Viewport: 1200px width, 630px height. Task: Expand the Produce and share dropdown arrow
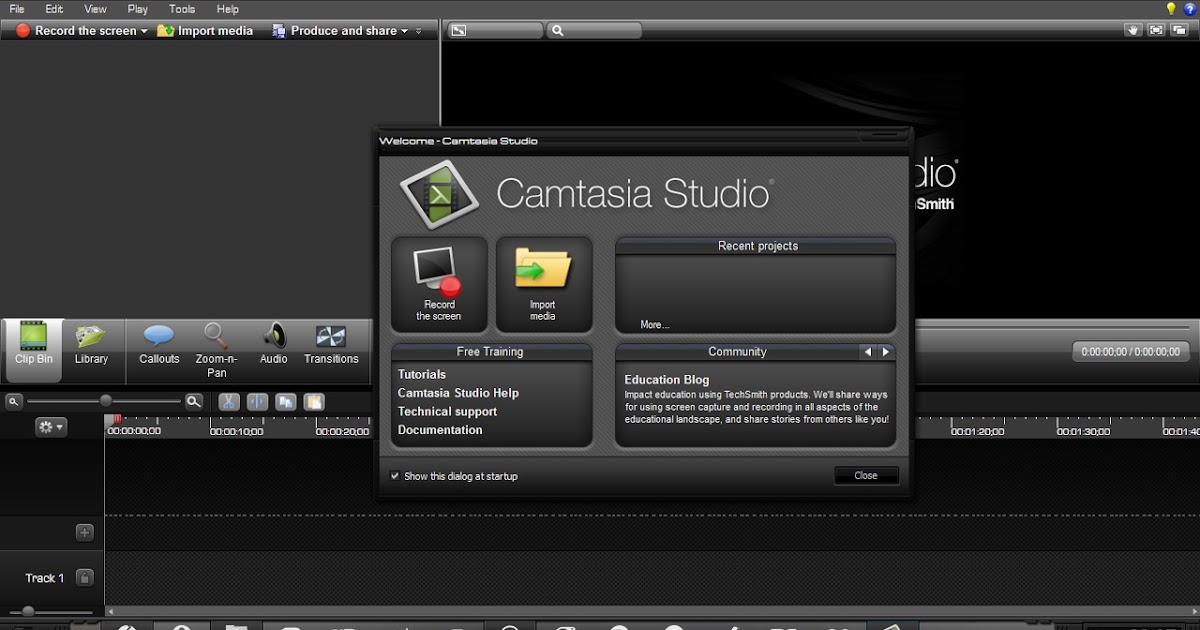coord(405,31)
